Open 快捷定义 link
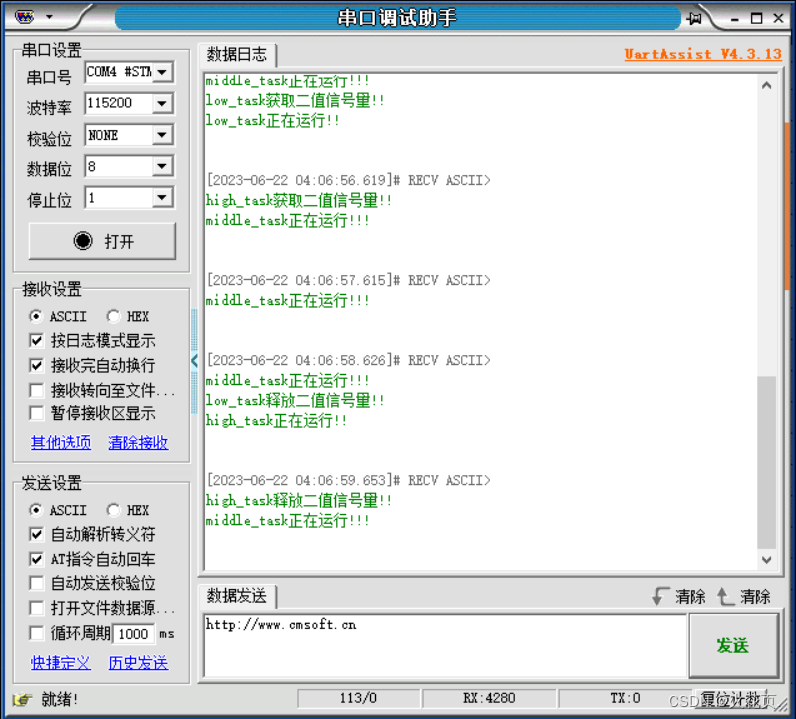This screenshot has width=796, height=719. coord(61,663)
